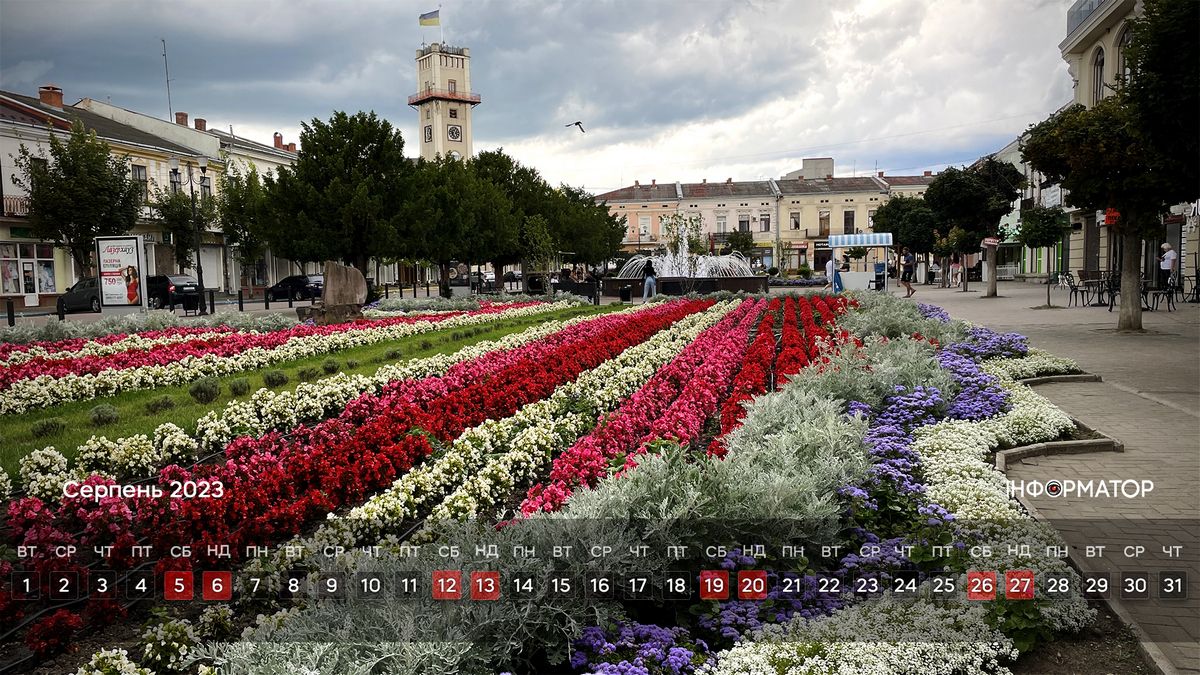Select date 2 next to the highlighted 1

[x=66, y=581]
